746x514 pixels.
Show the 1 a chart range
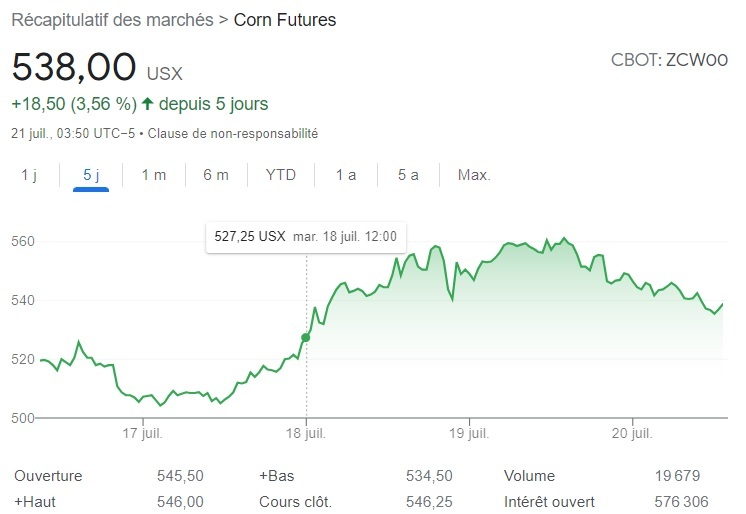tap(346, 175)
